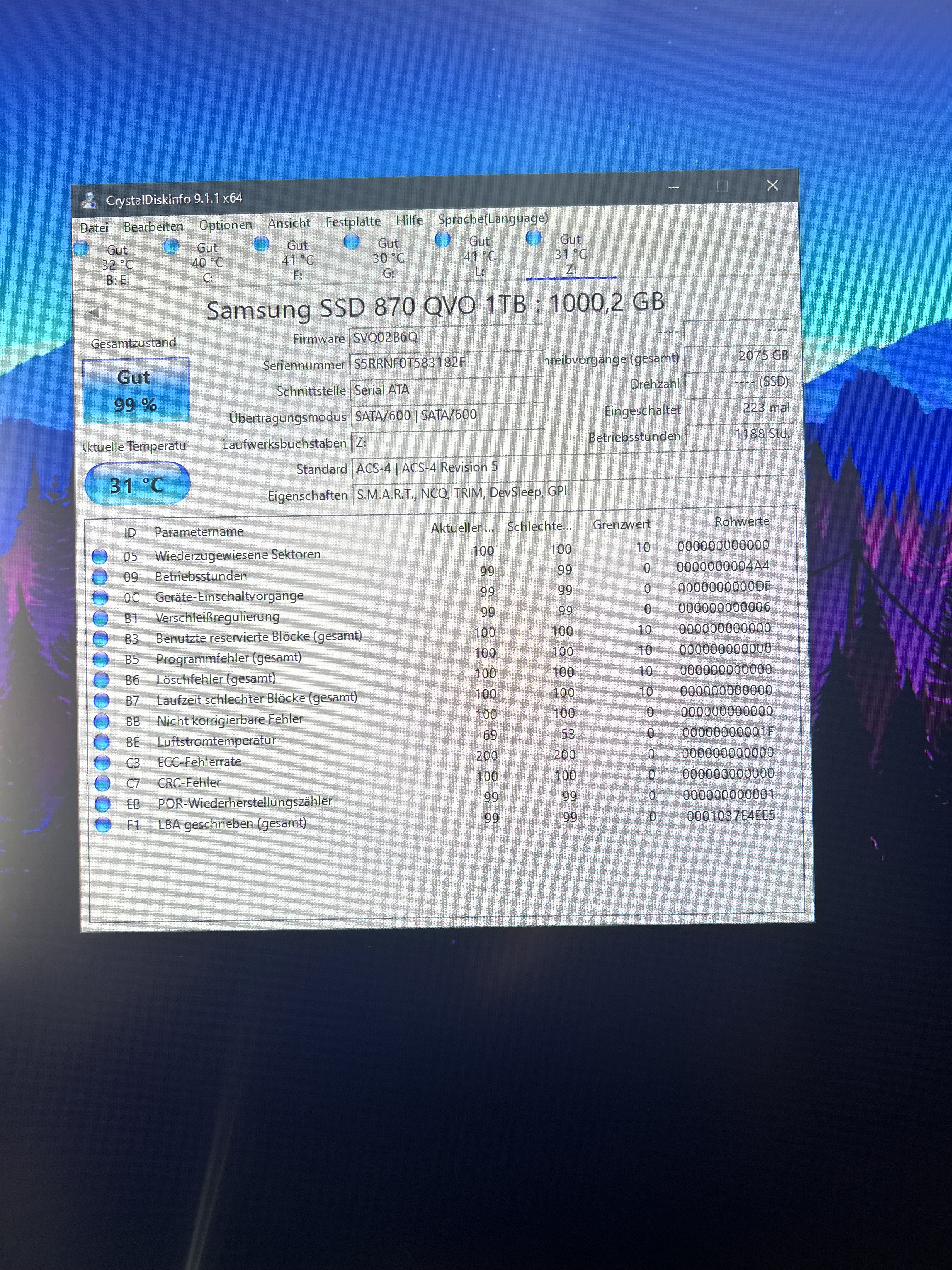Click status circle for Wiederzugewiesene Sektoren
The width and height of the screenshot is (952, 1270).
point(99,556)
